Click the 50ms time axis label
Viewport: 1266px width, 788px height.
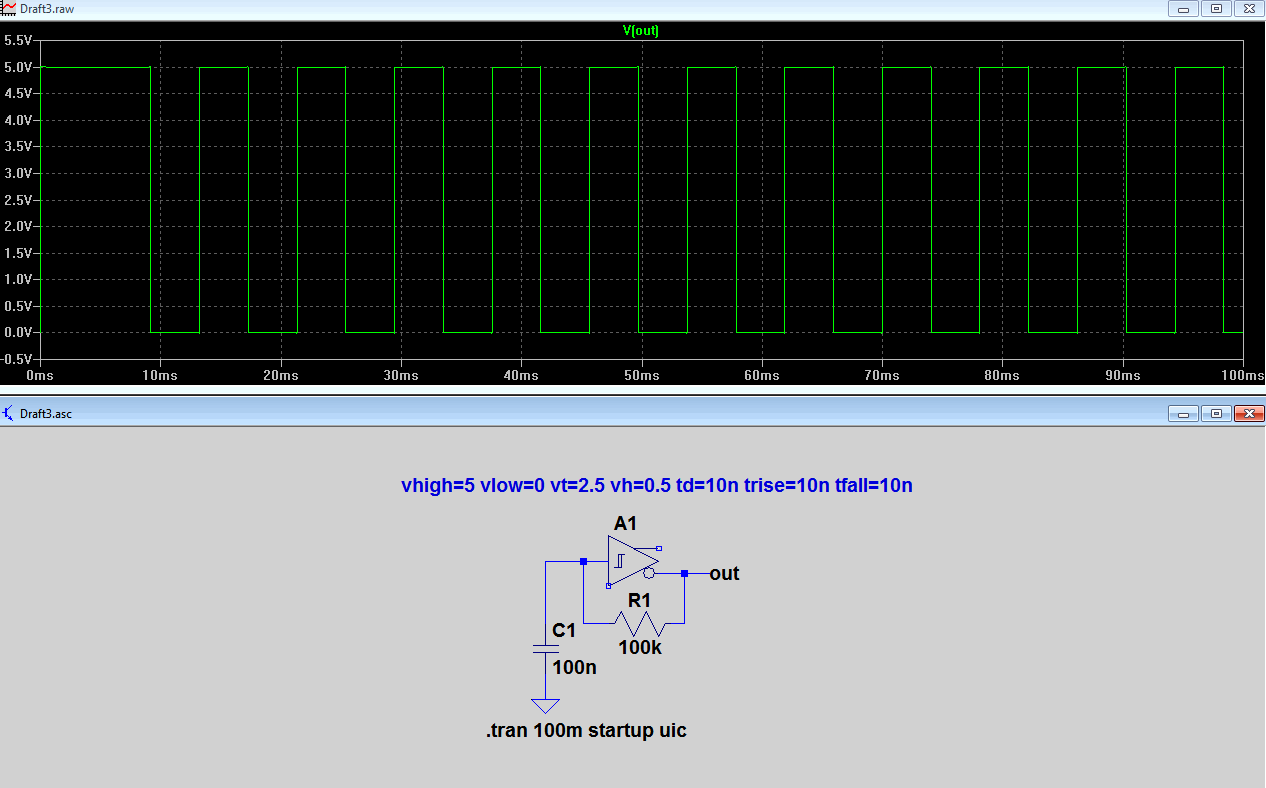click(641, 375)
